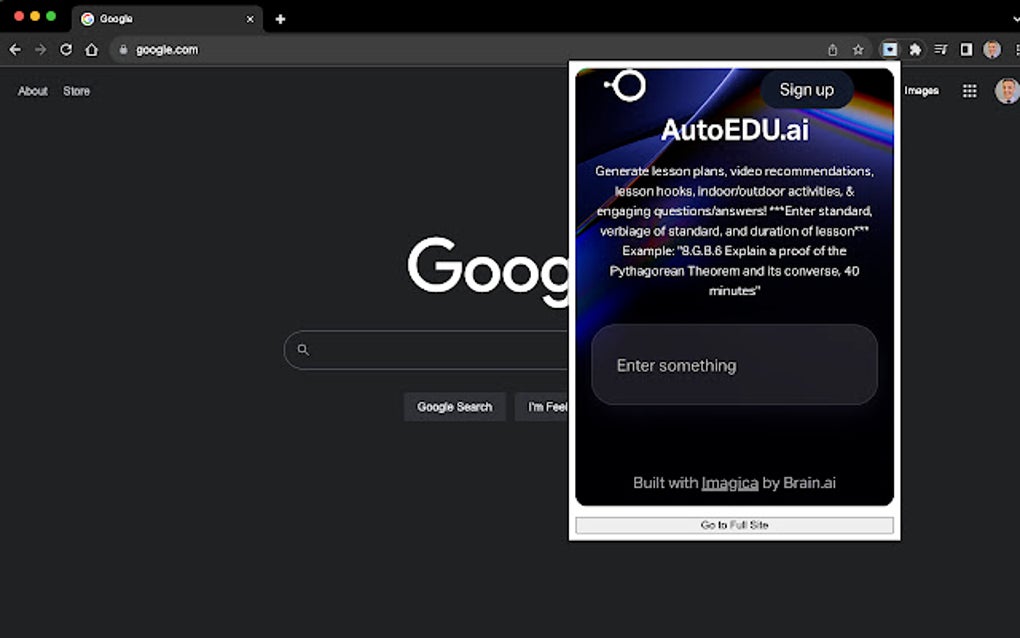The image size is (1020, 638).
Task: Click the Sign up button
Action: 806,89
